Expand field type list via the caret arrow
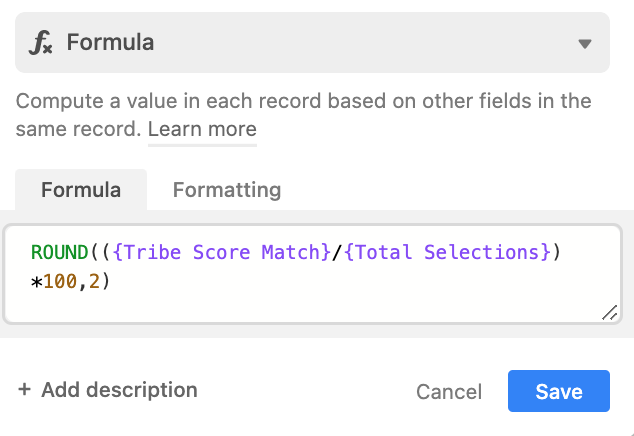The image size is (634, 436). 585,44
